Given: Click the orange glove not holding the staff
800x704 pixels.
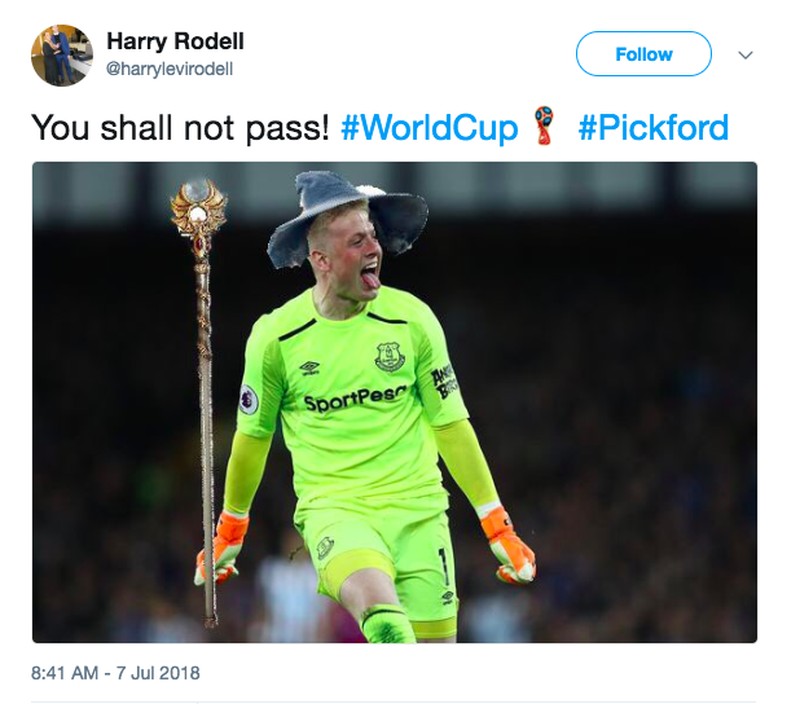Looking at the screenshot, I should coord(508,547).
